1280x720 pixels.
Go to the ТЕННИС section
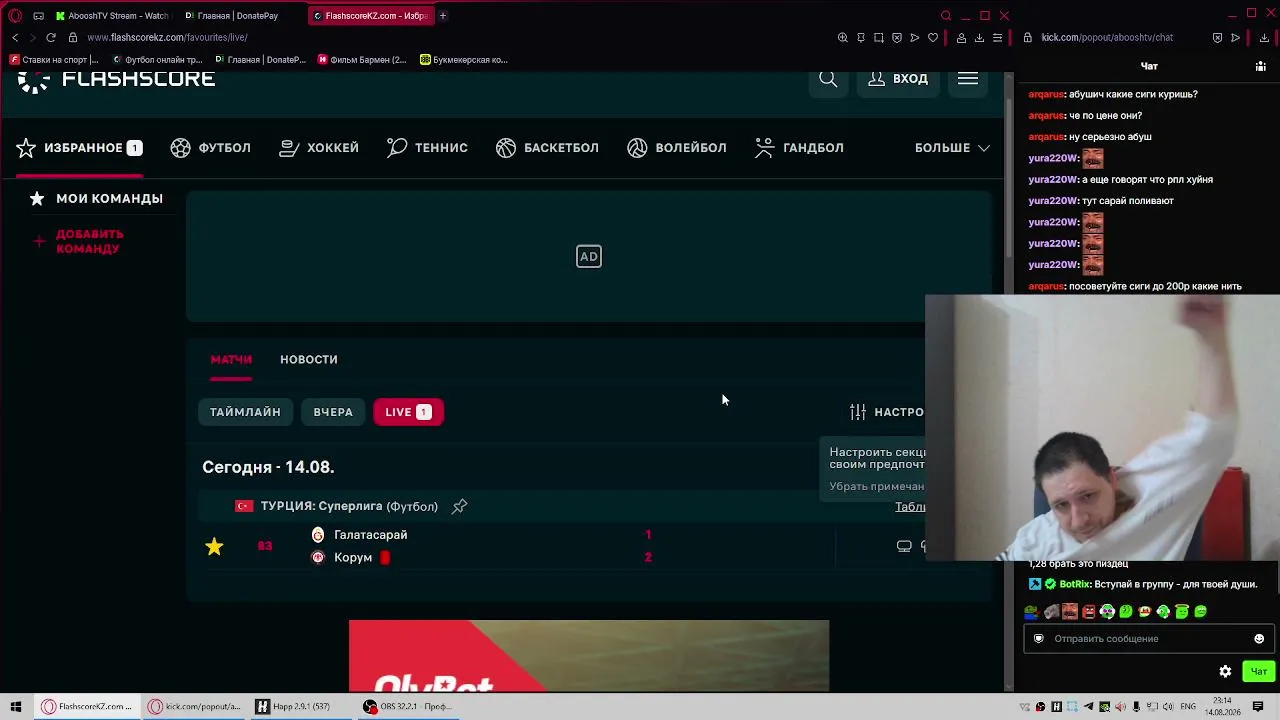click(427, 148)
